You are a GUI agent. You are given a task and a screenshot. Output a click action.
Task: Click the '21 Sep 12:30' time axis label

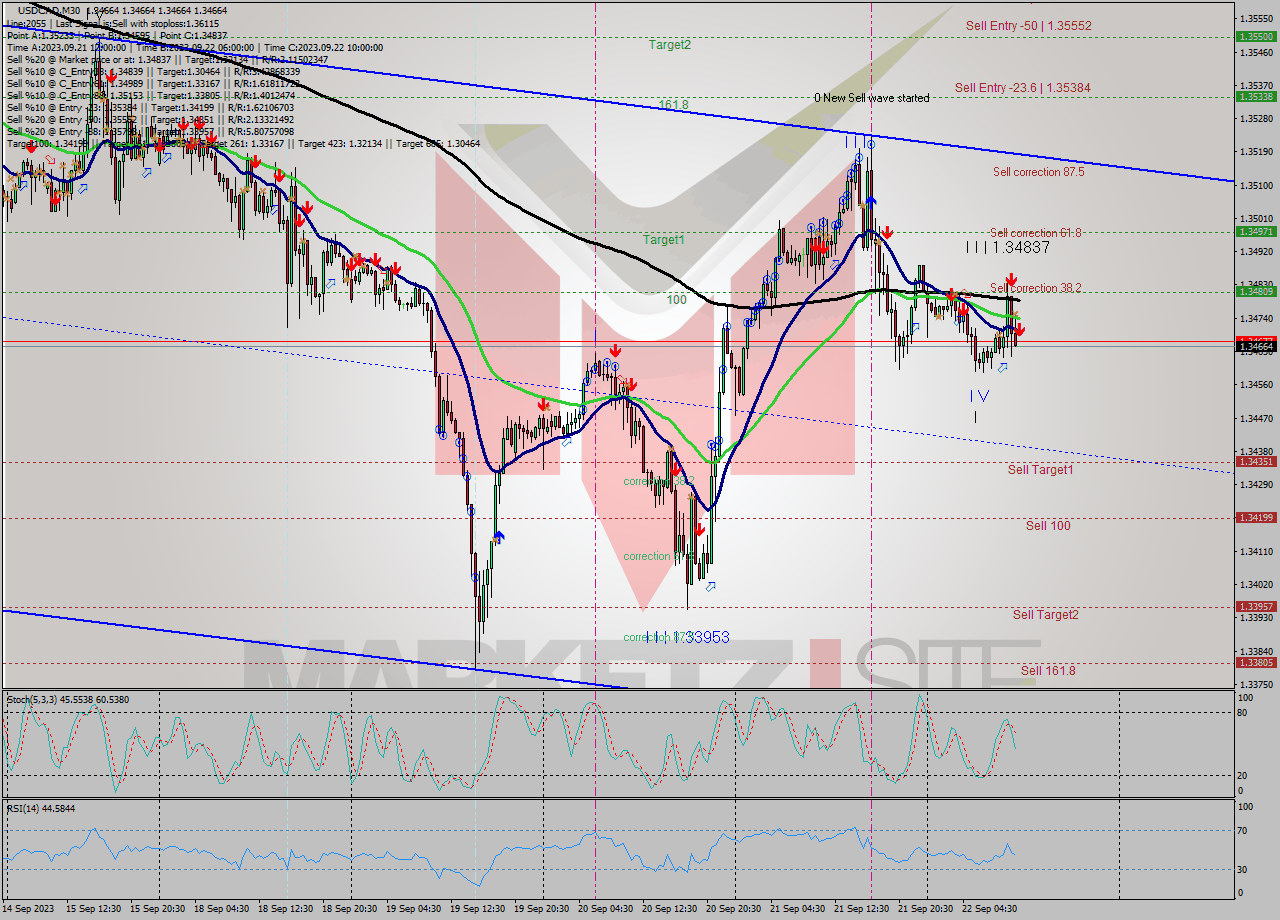[x=862, y=908]
